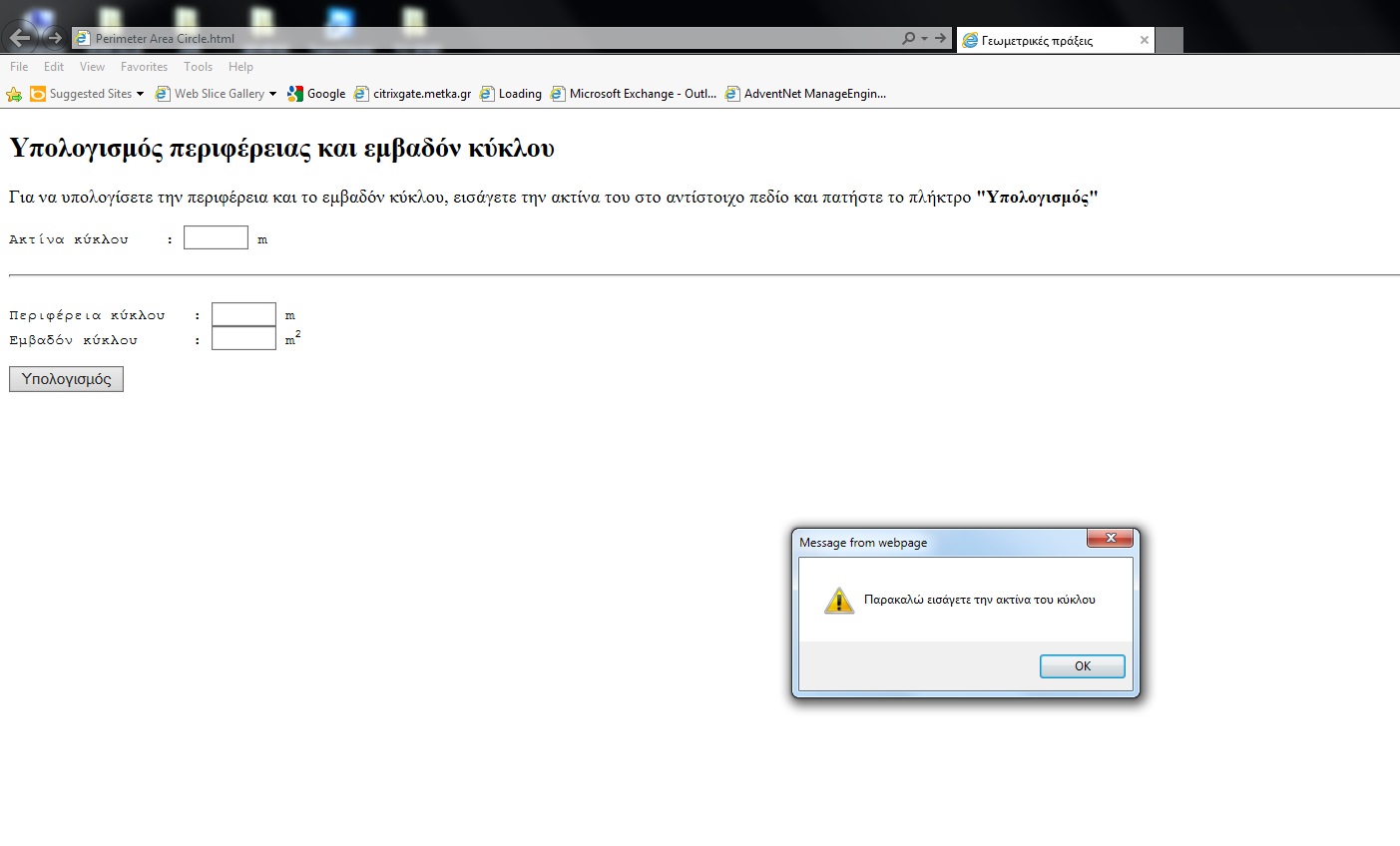Open the citrixgate.metka.gr bookmark

(x=413, y=94)
